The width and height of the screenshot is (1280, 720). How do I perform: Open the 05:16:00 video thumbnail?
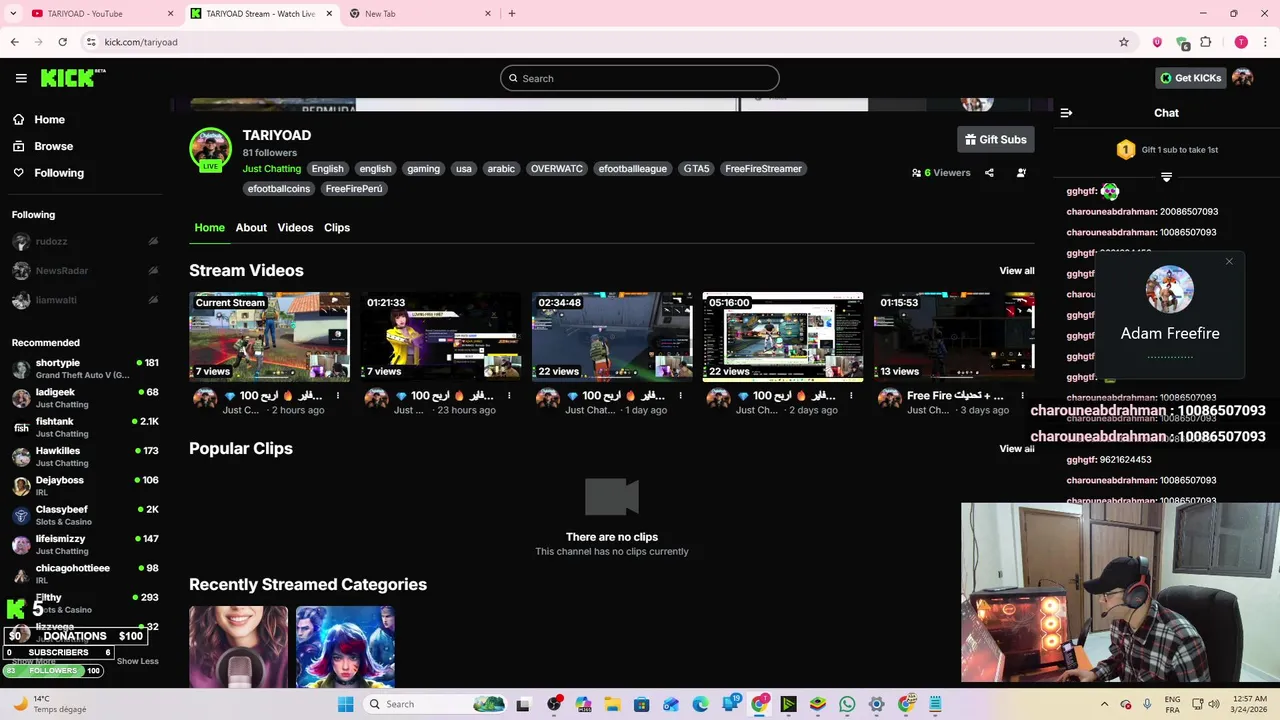(x=783, y=337)
